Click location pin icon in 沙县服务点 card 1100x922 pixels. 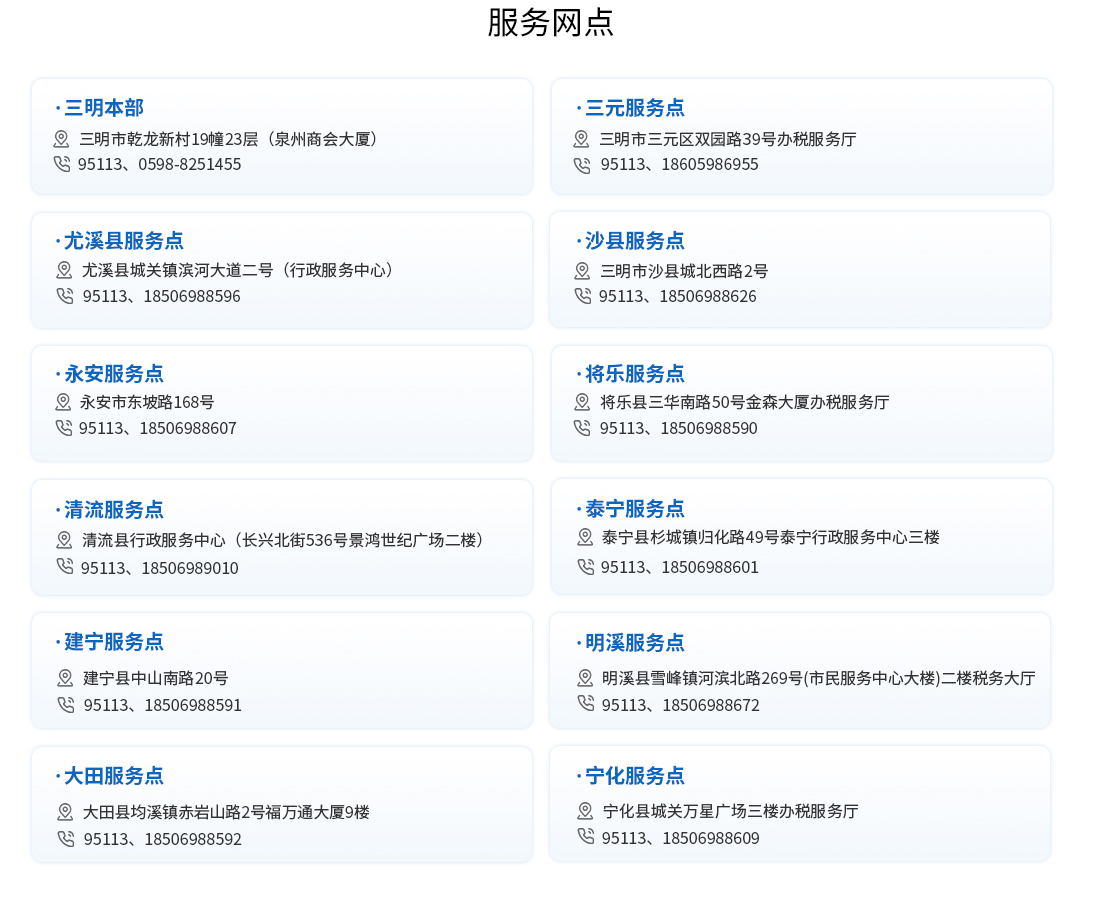click(582, 271)
